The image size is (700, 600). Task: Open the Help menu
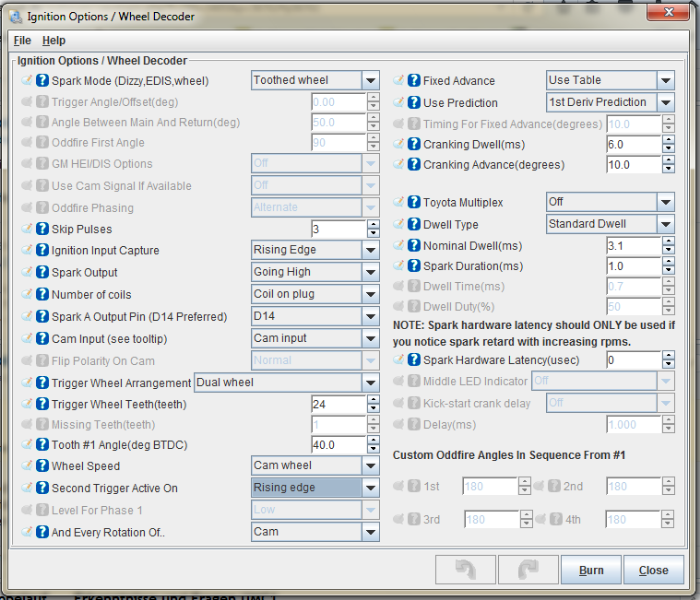[54, 41]
